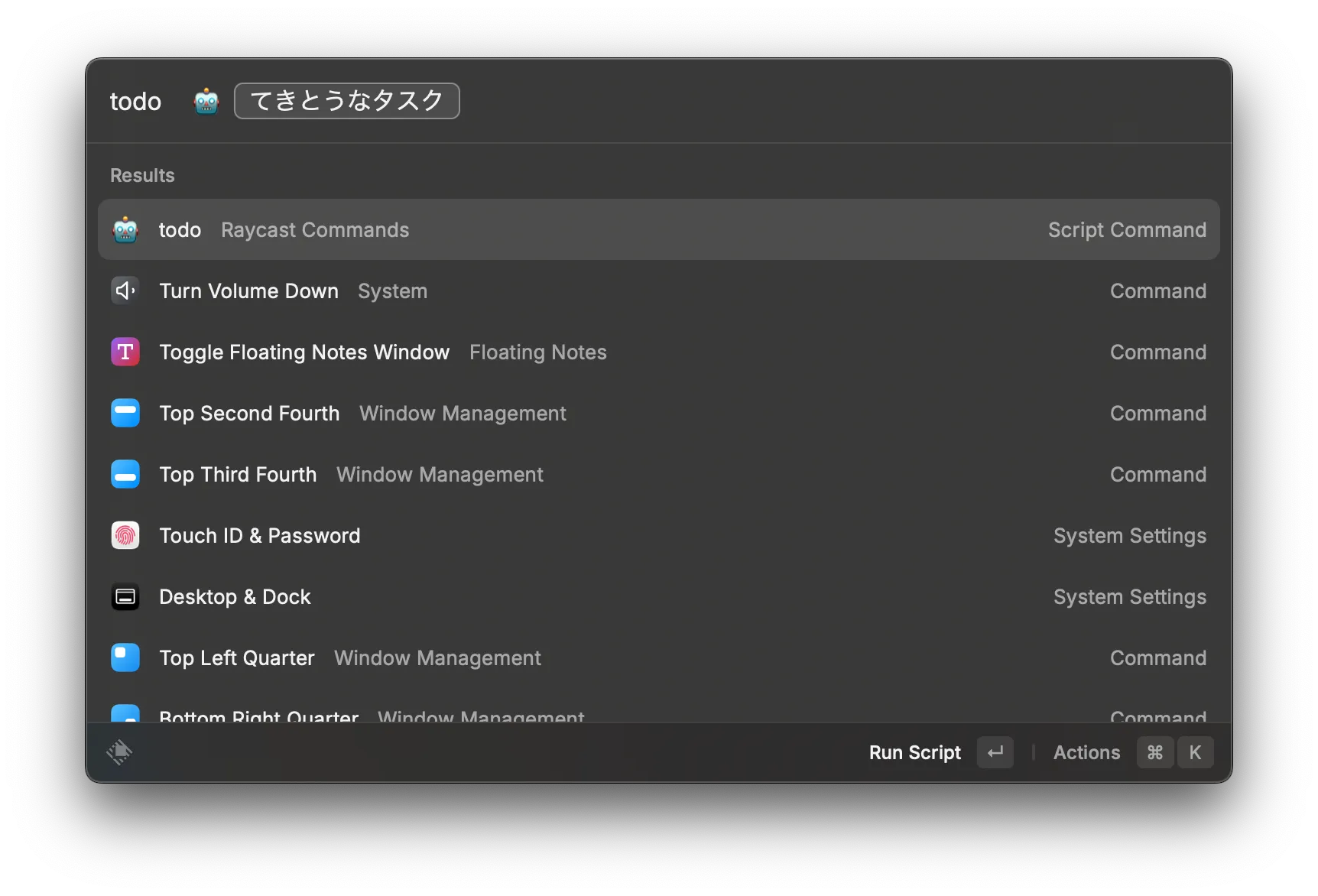
Task: Open Desktop & Dock settings
Action: click(x=658, y=596)
